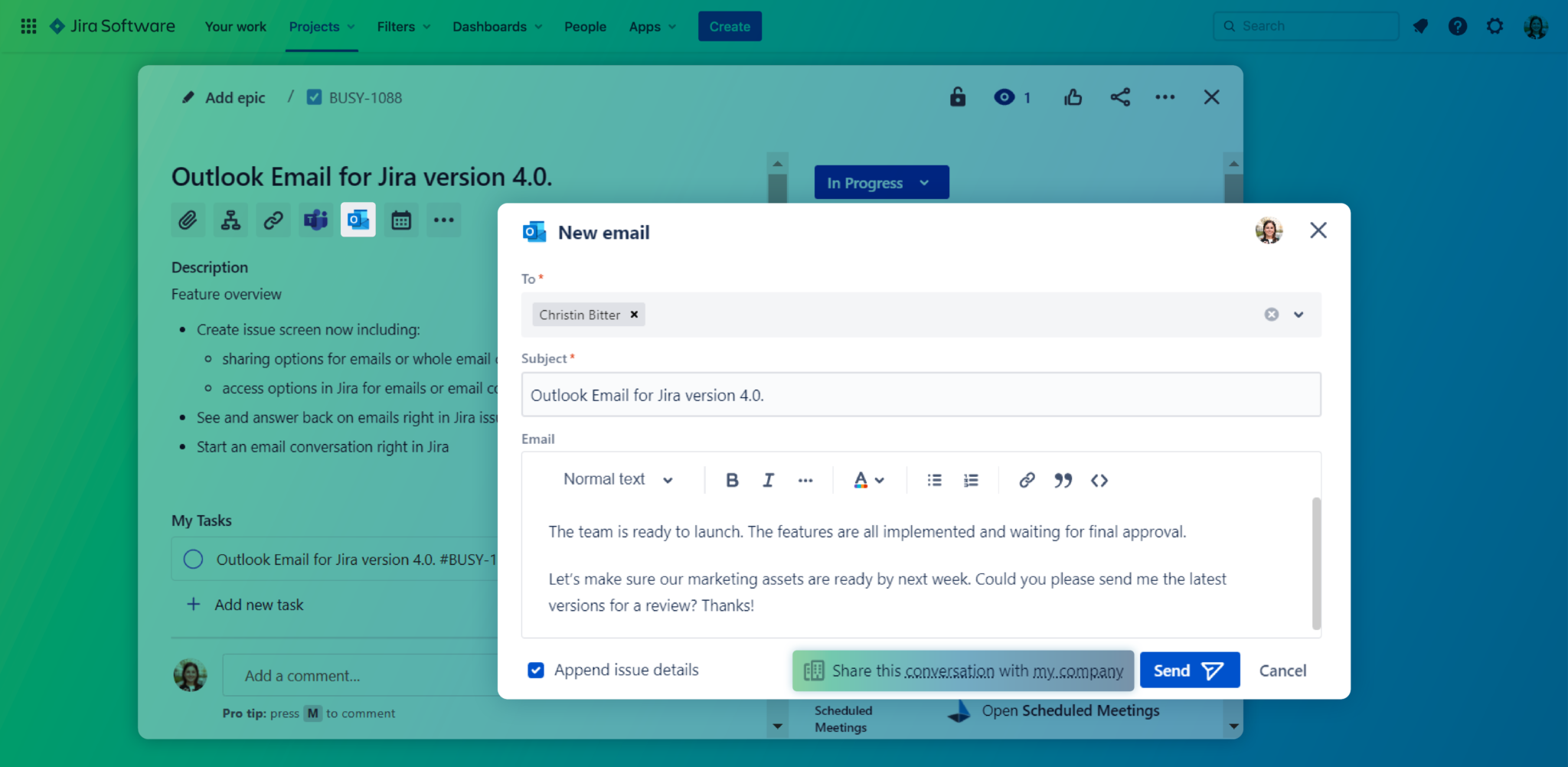Open the Apps menu
The height and width of the screenshot is (767, 1568).
651,26
